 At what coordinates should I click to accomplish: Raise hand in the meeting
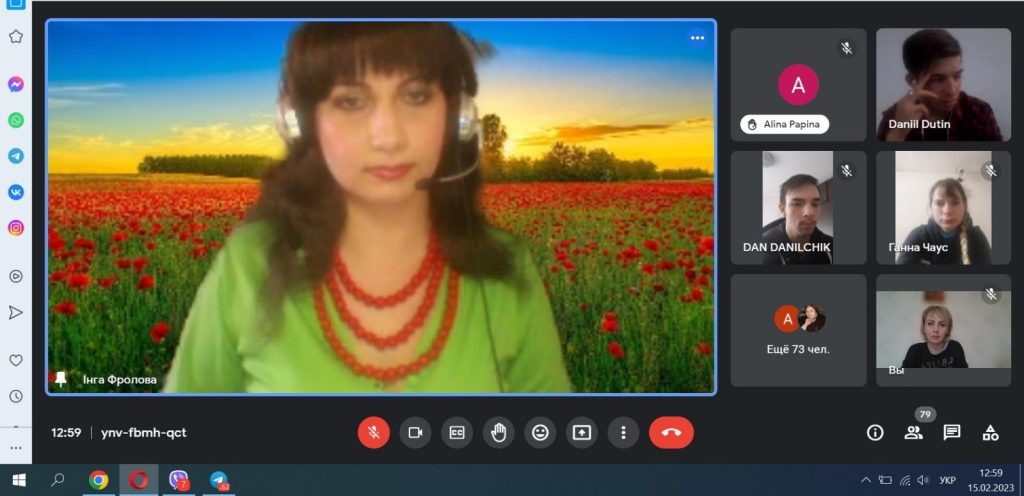498,432
